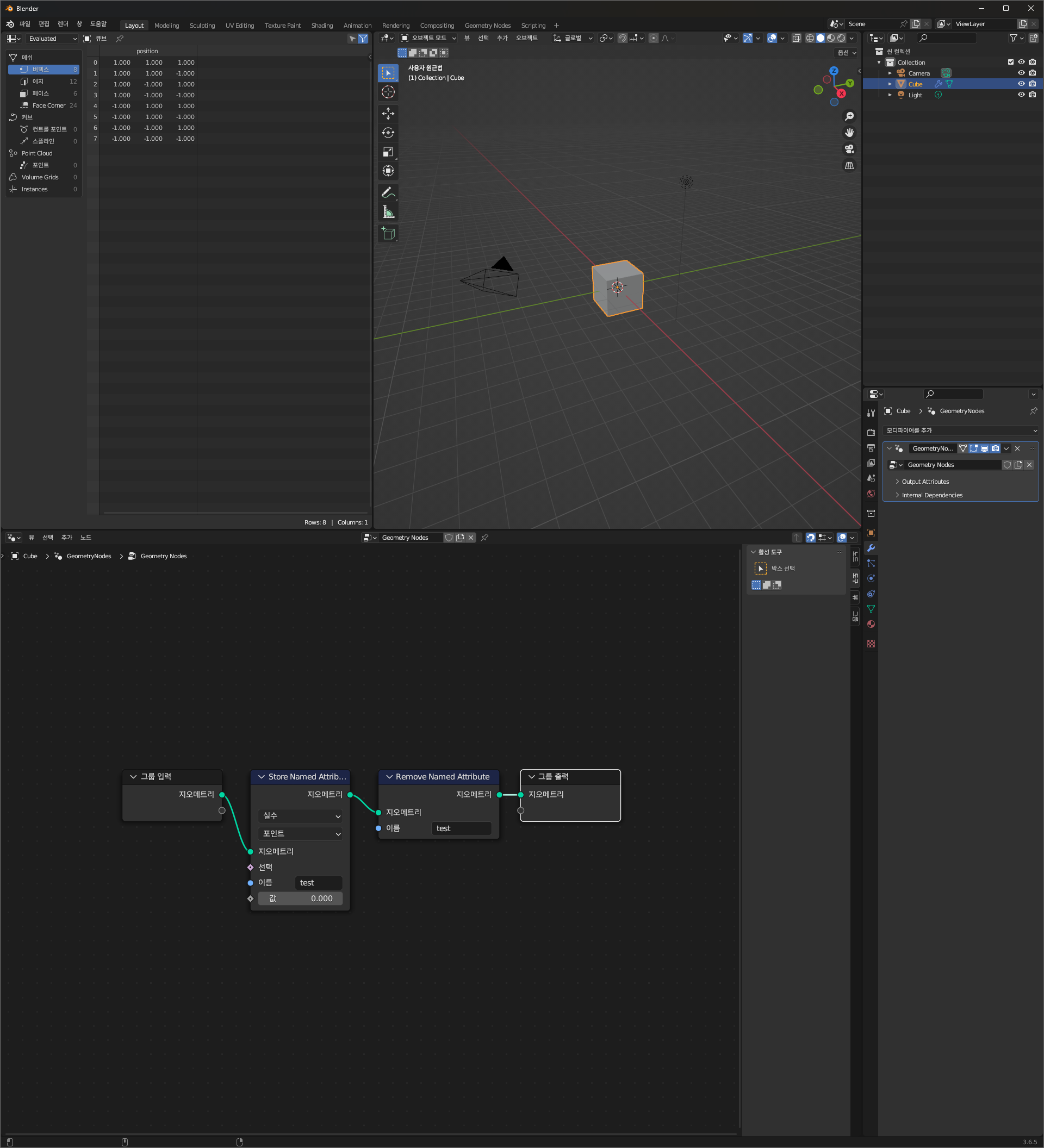This screenshot has height=1148, width=1044.
Task: Hide the Cube in outliner viewport
Action: (1021, 84)
